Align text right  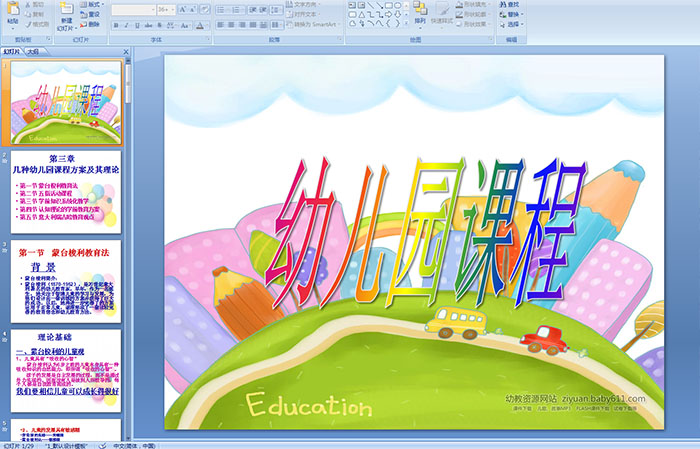coord(242,25)
